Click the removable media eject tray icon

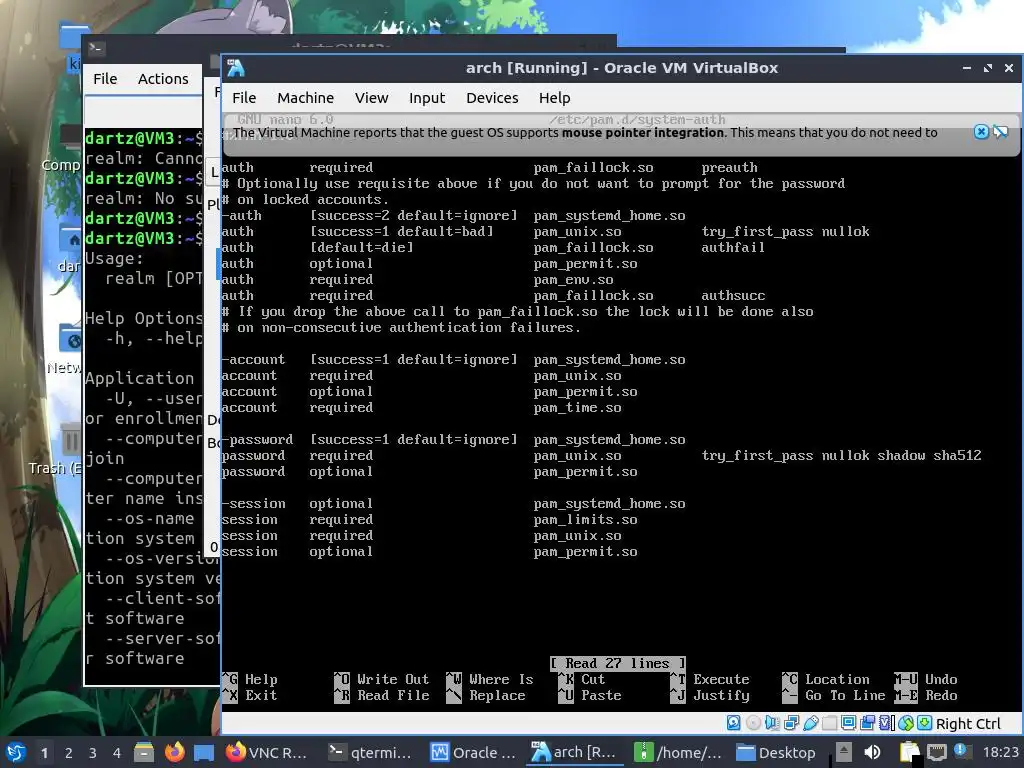click(844, 752)
